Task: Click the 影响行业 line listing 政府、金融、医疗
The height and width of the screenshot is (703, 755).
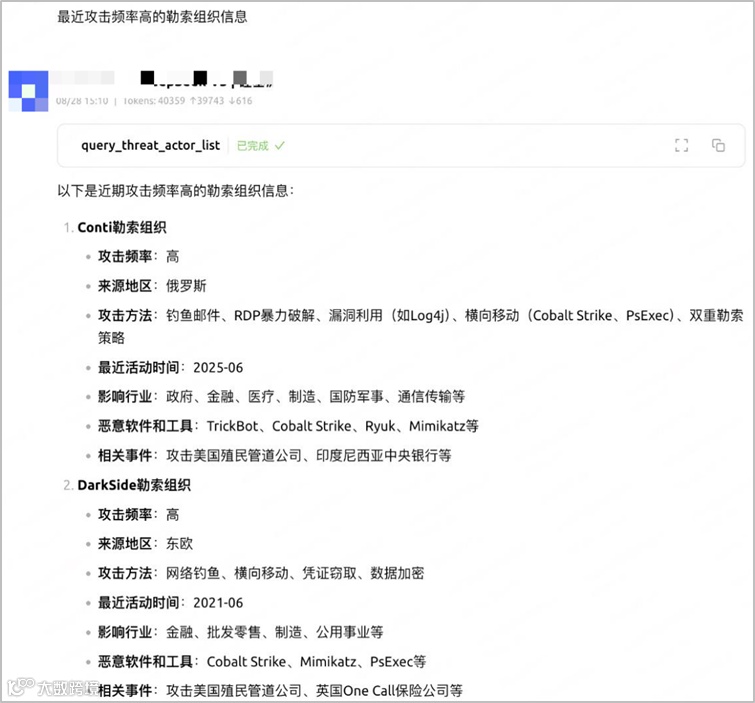Action: [282, 397]
